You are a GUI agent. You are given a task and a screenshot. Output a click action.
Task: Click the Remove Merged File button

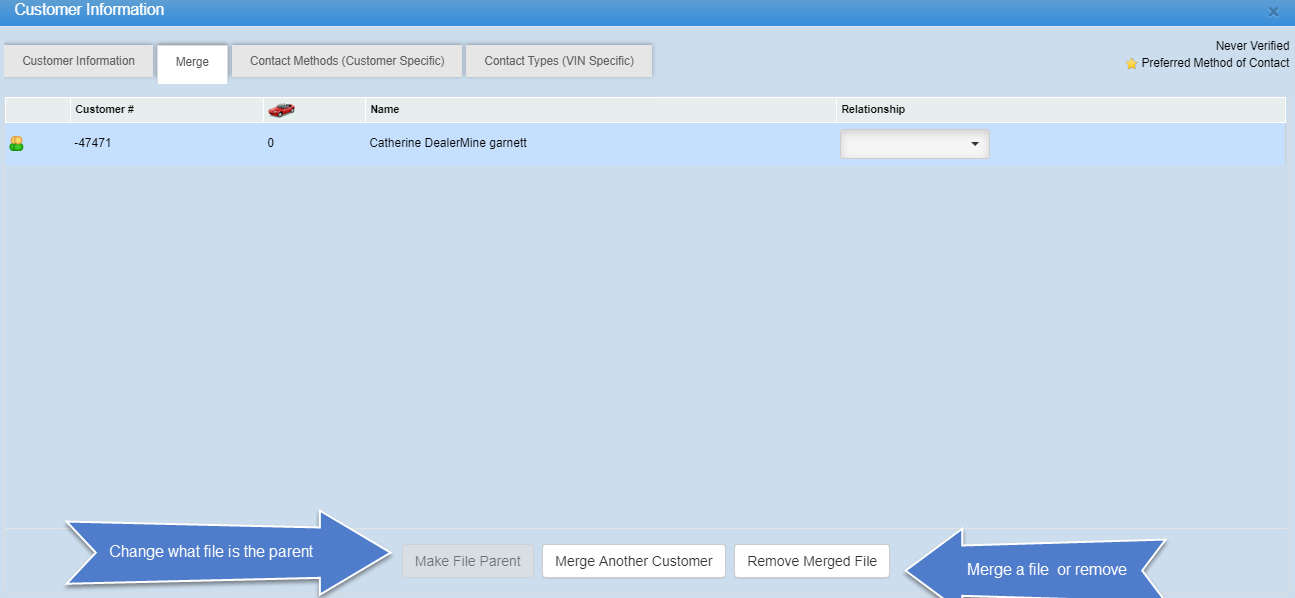coord(811,561)
